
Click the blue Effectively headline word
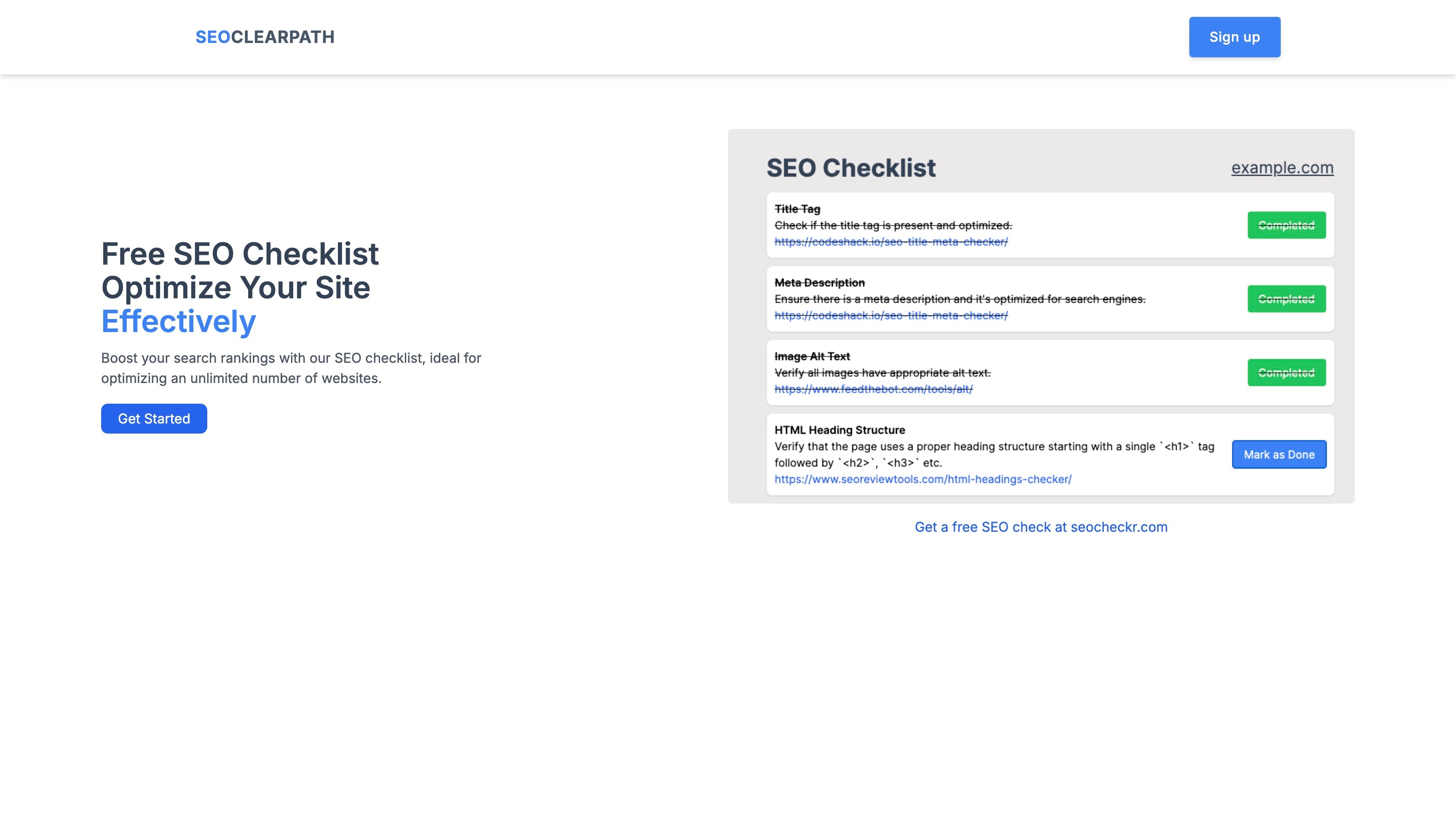(x=179, y=321)
